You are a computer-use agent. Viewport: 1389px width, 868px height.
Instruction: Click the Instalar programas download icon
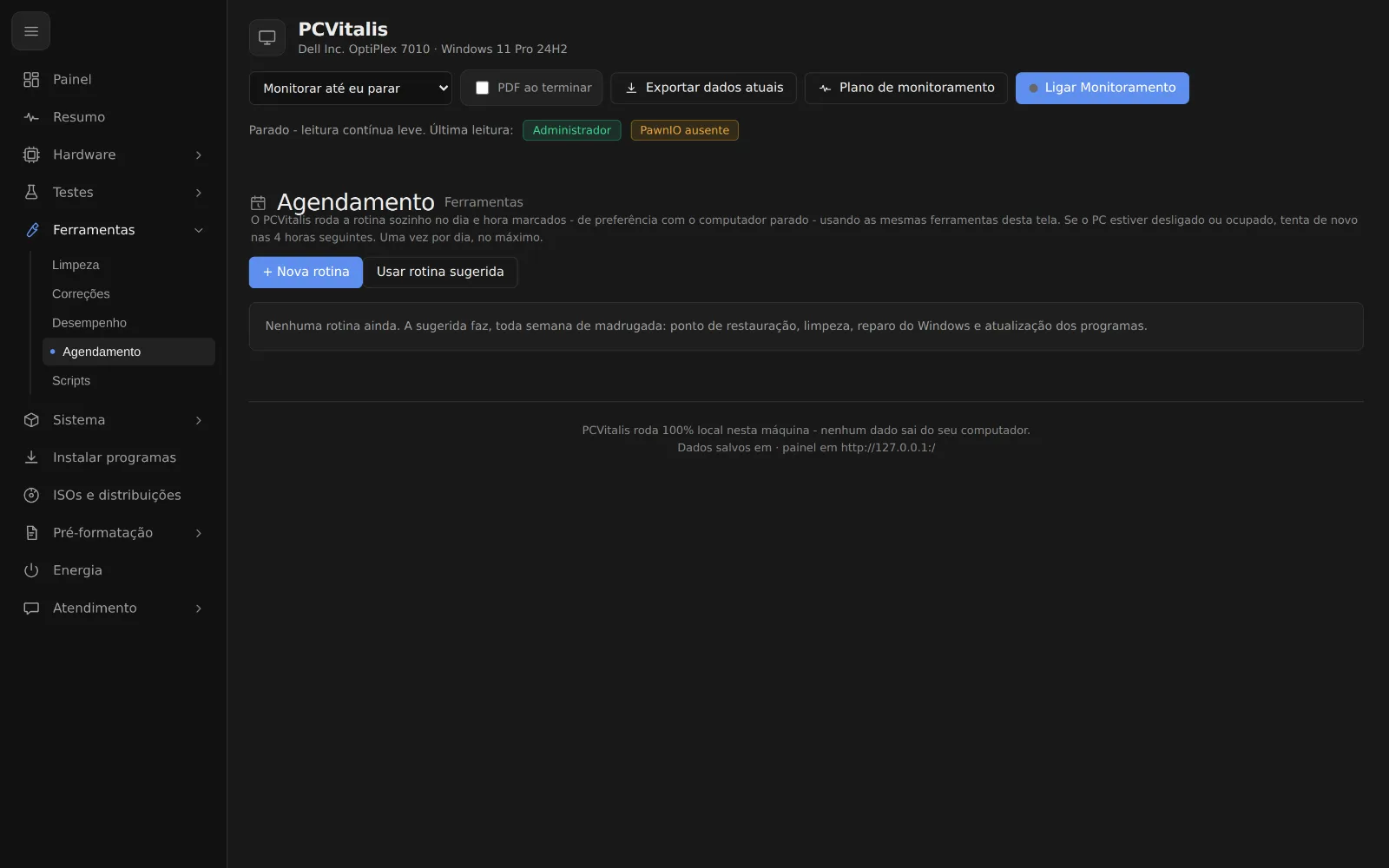[x=31, y=457]
